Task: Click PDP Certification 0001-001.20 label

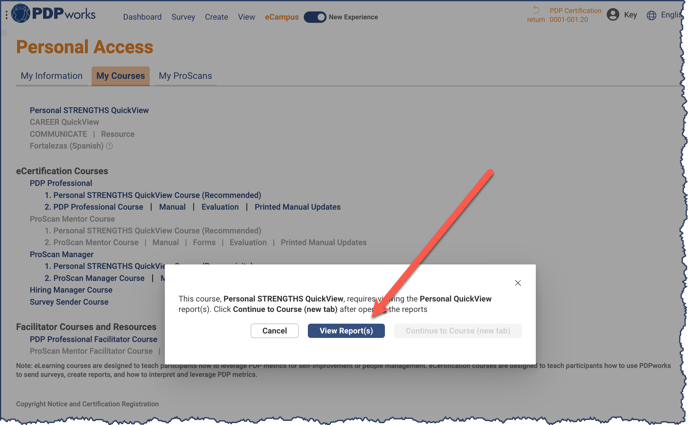Action: coord(575,15)
